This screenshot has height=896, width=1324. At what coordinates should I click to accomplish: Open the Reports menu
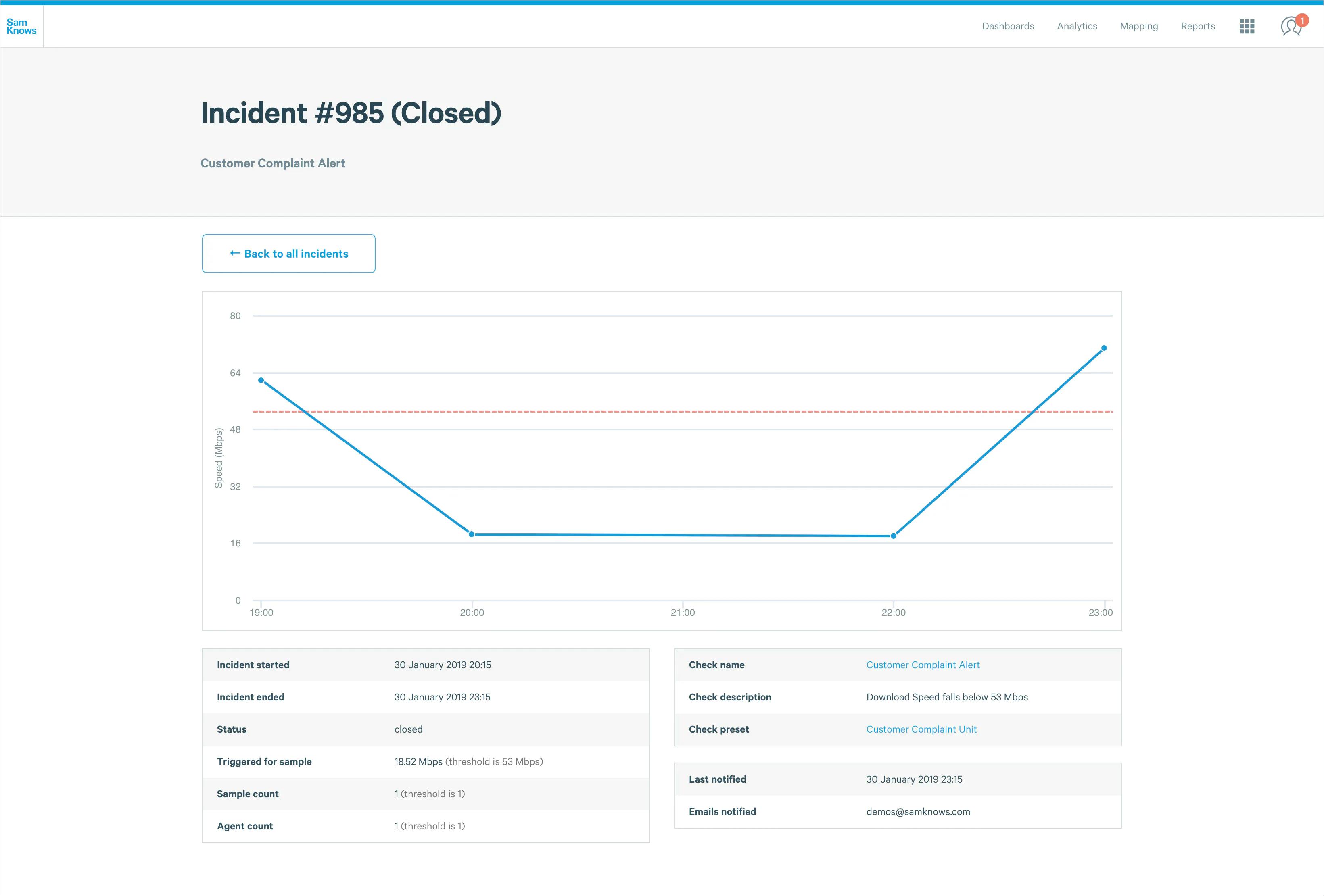(1197, 26)
